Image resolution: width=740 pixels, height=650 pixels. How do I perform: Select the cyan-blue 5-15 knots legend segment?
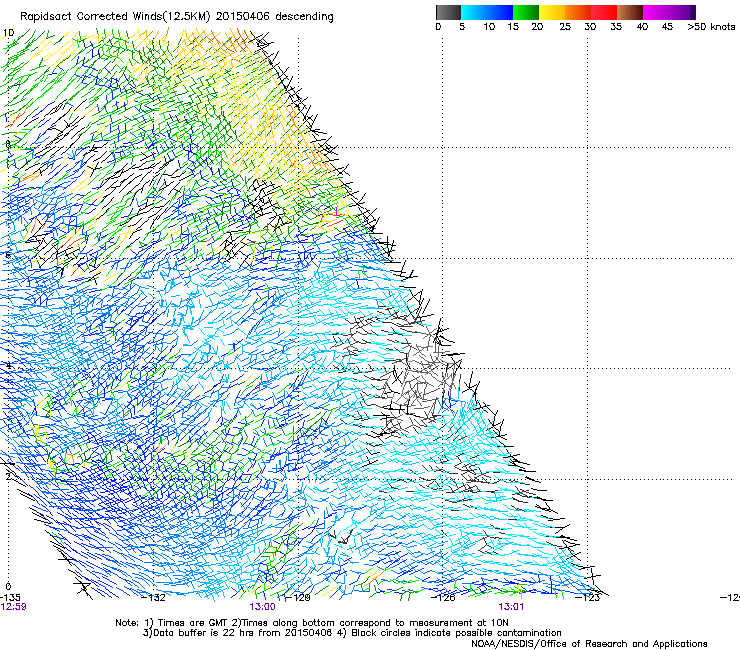pyautogui.click(x=487, y=12)
